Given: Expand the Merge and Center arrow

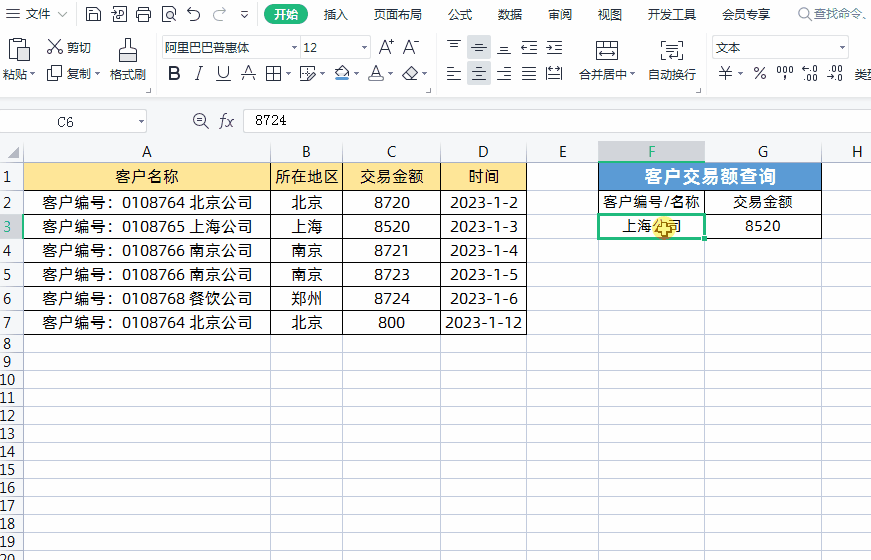Looking at the screenshot, I should point(632,74).
